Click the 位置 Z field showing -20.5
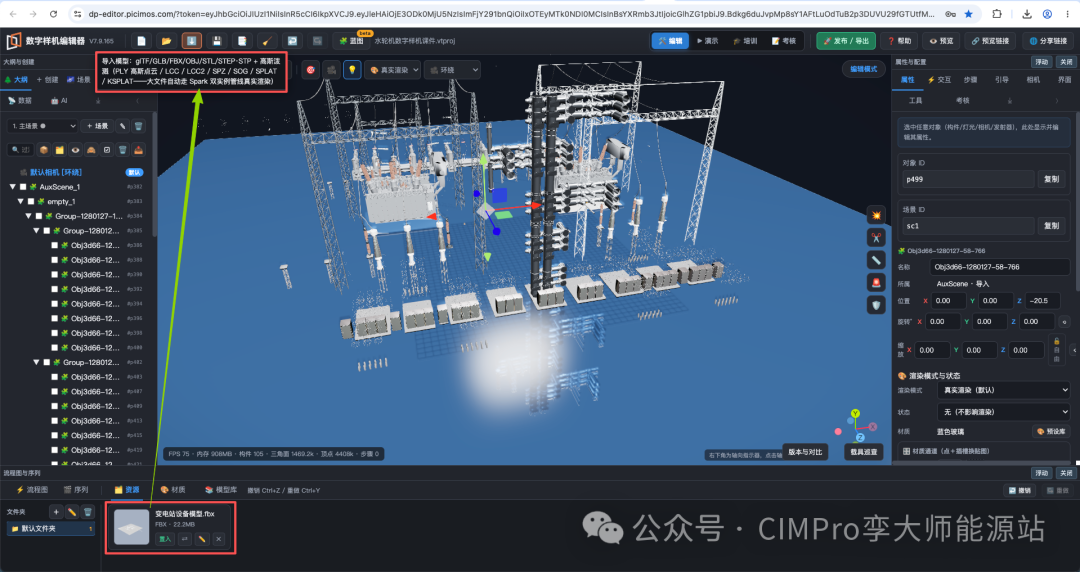1080x572 pixels. pyautogui.click(x=1042, y=300)
